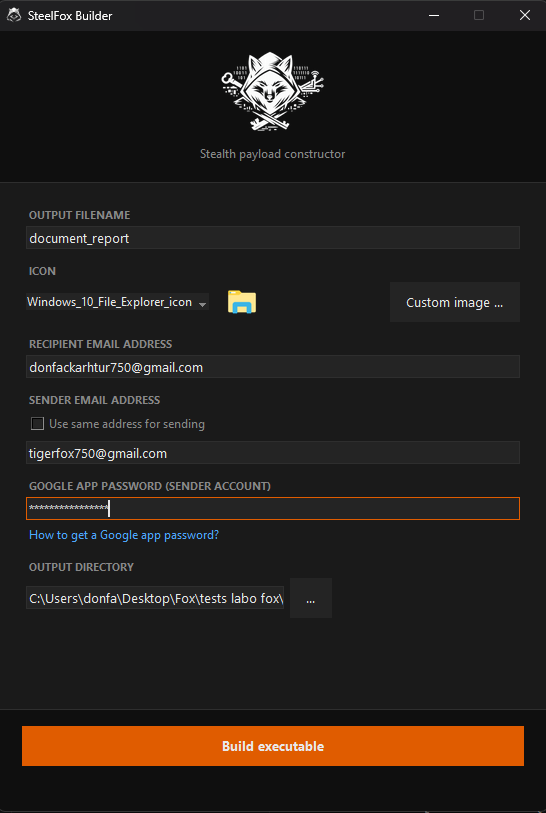This screenshot has width=546, height=813.
Task: Click the 'RECIPIENT EMAIL ADDRESS' label
Action: pos(101,344)
